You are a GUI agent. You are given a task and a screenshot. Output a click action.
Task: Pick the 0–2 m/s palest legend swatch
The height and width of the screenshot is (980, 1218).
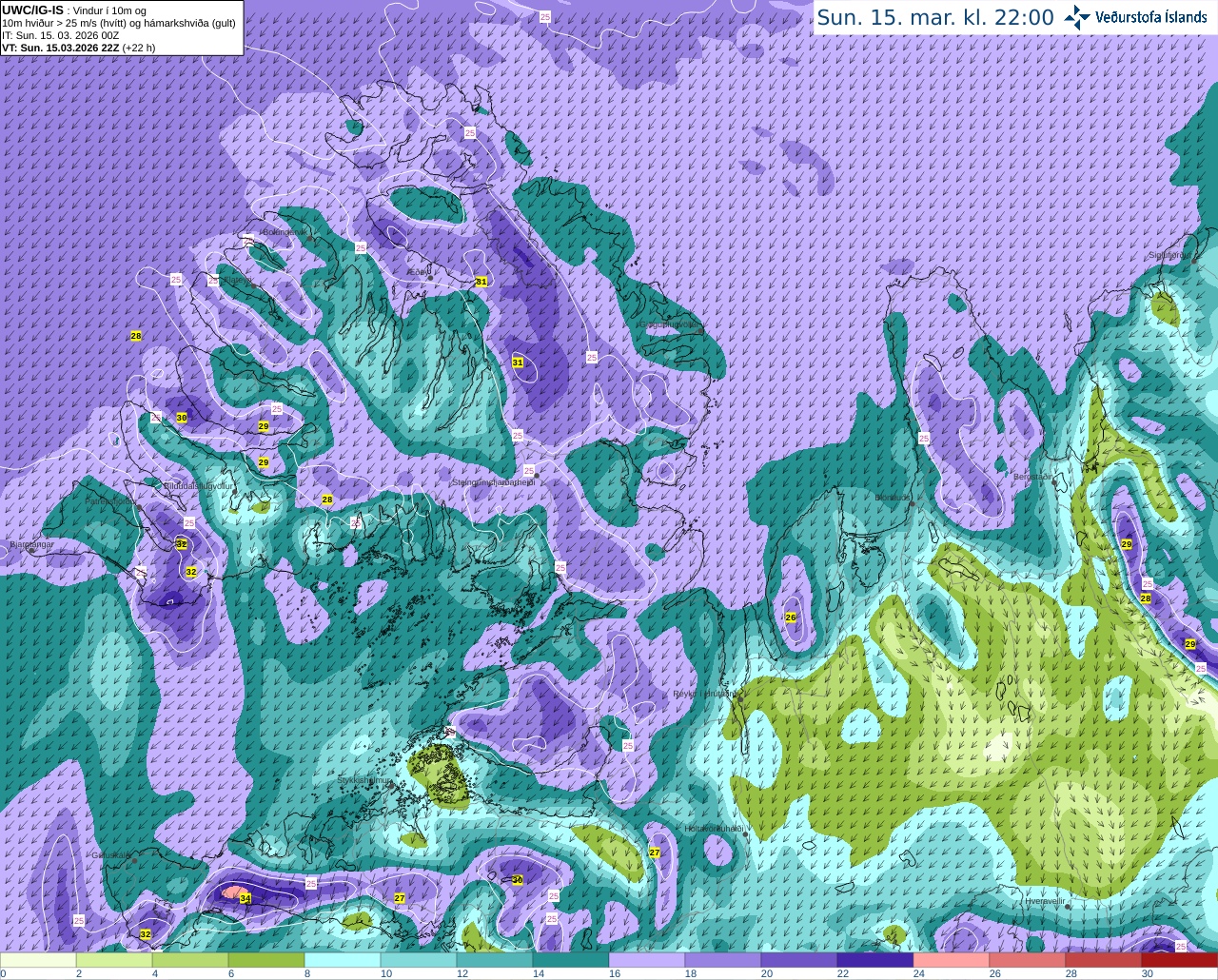[38, 959]
